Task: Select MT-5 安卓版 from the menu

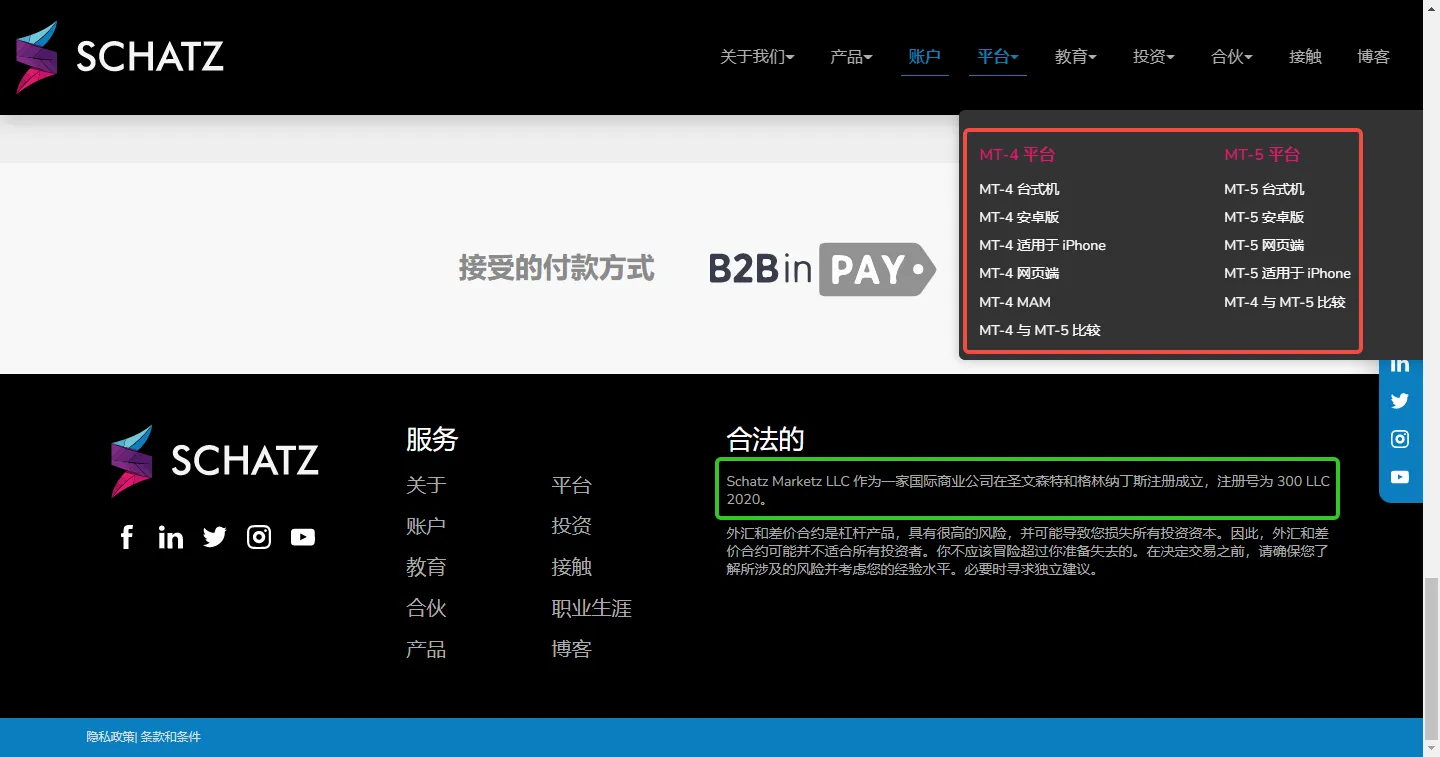Action: (x=1264, y=217)
